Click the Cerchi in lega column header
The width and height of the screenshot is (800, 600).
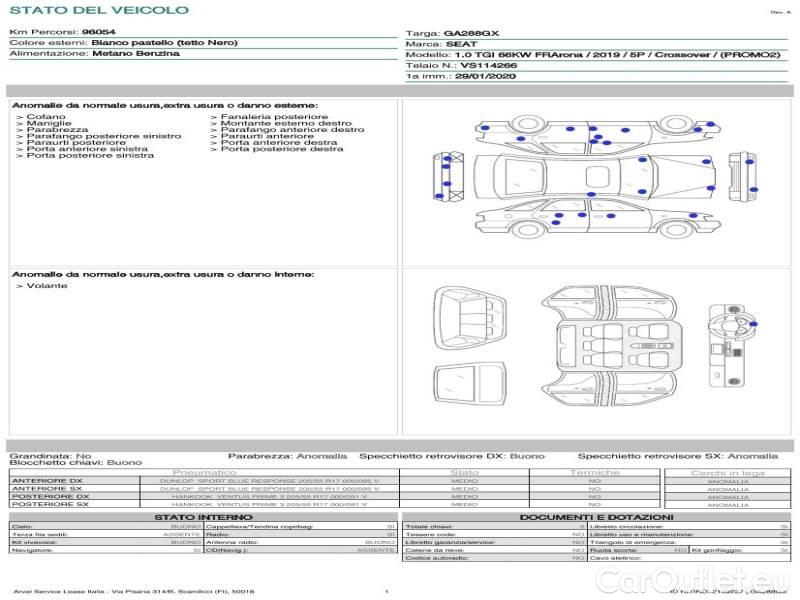[x=727, y=472]
